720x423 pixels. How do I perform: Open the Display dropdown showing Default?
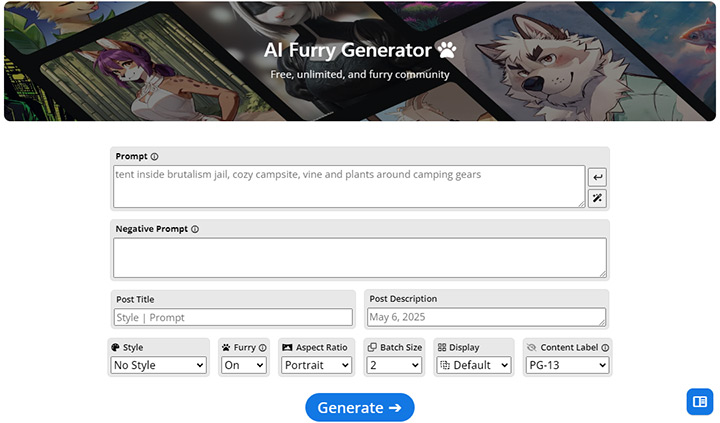tap(474, 366)
